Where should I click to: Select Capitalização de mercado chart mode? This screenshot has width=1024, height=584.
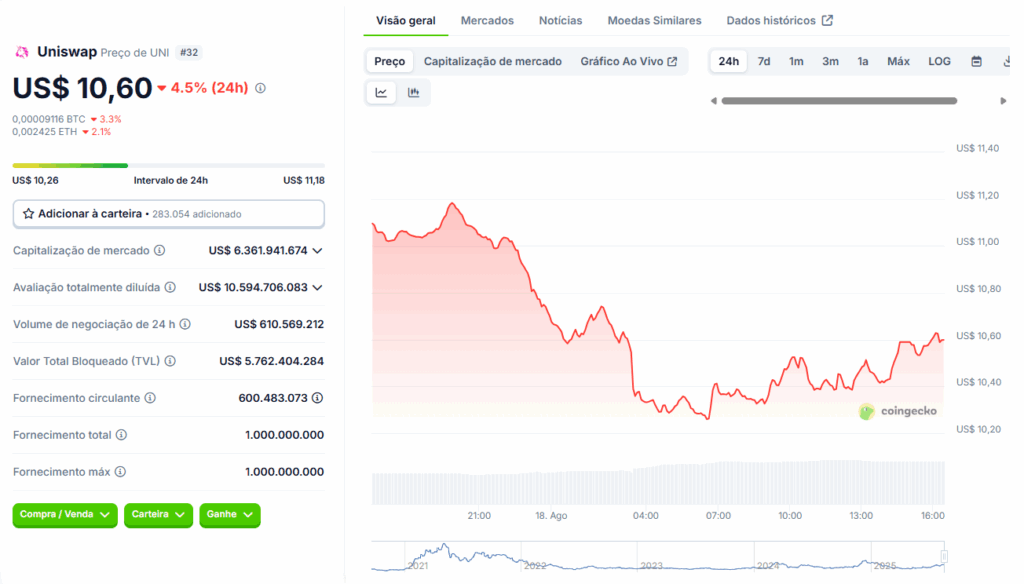tap(492, 61)
